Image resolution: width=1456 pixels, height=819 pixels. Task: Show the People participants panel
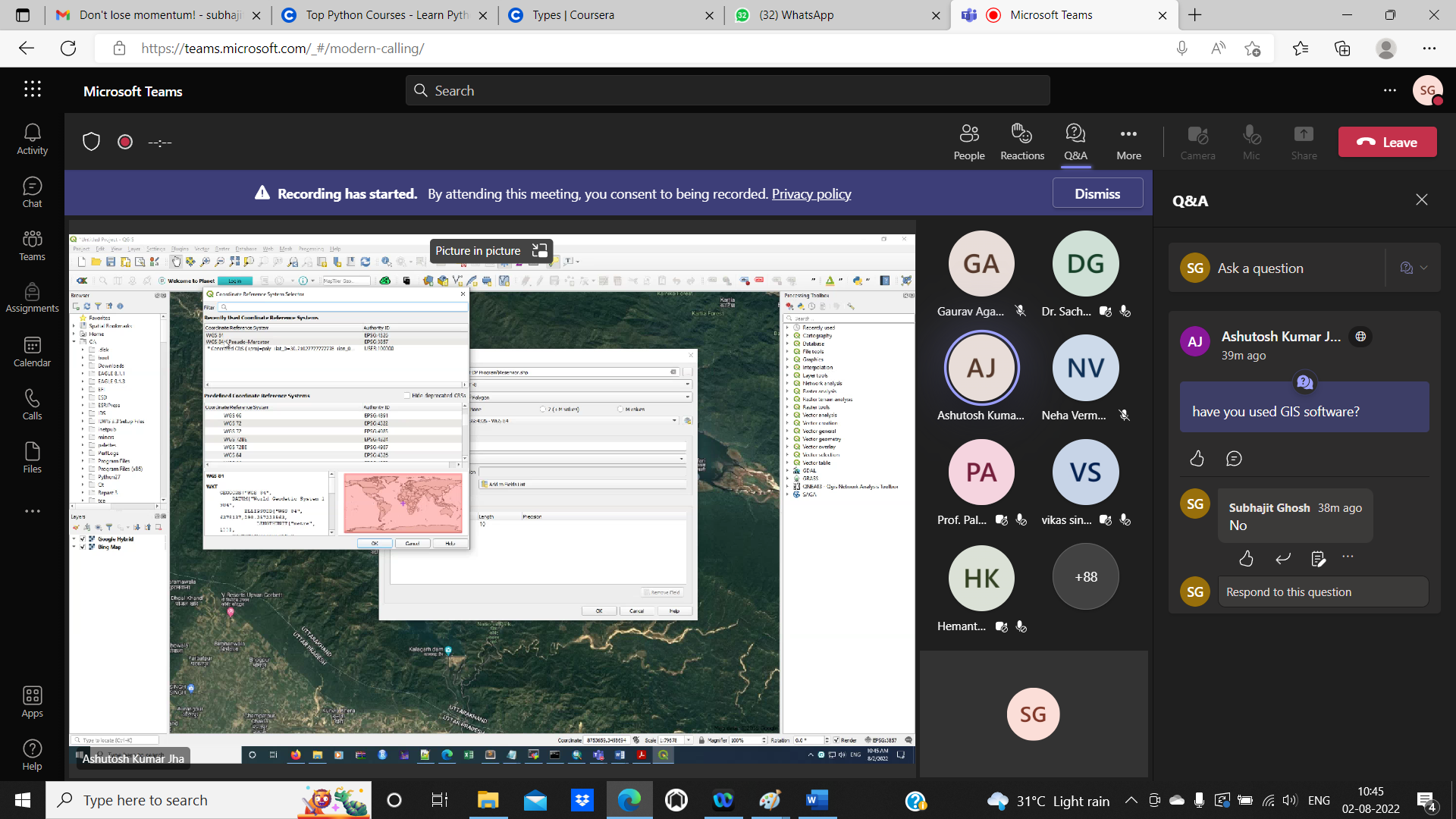pyautogui.click(x=968, y=142)
